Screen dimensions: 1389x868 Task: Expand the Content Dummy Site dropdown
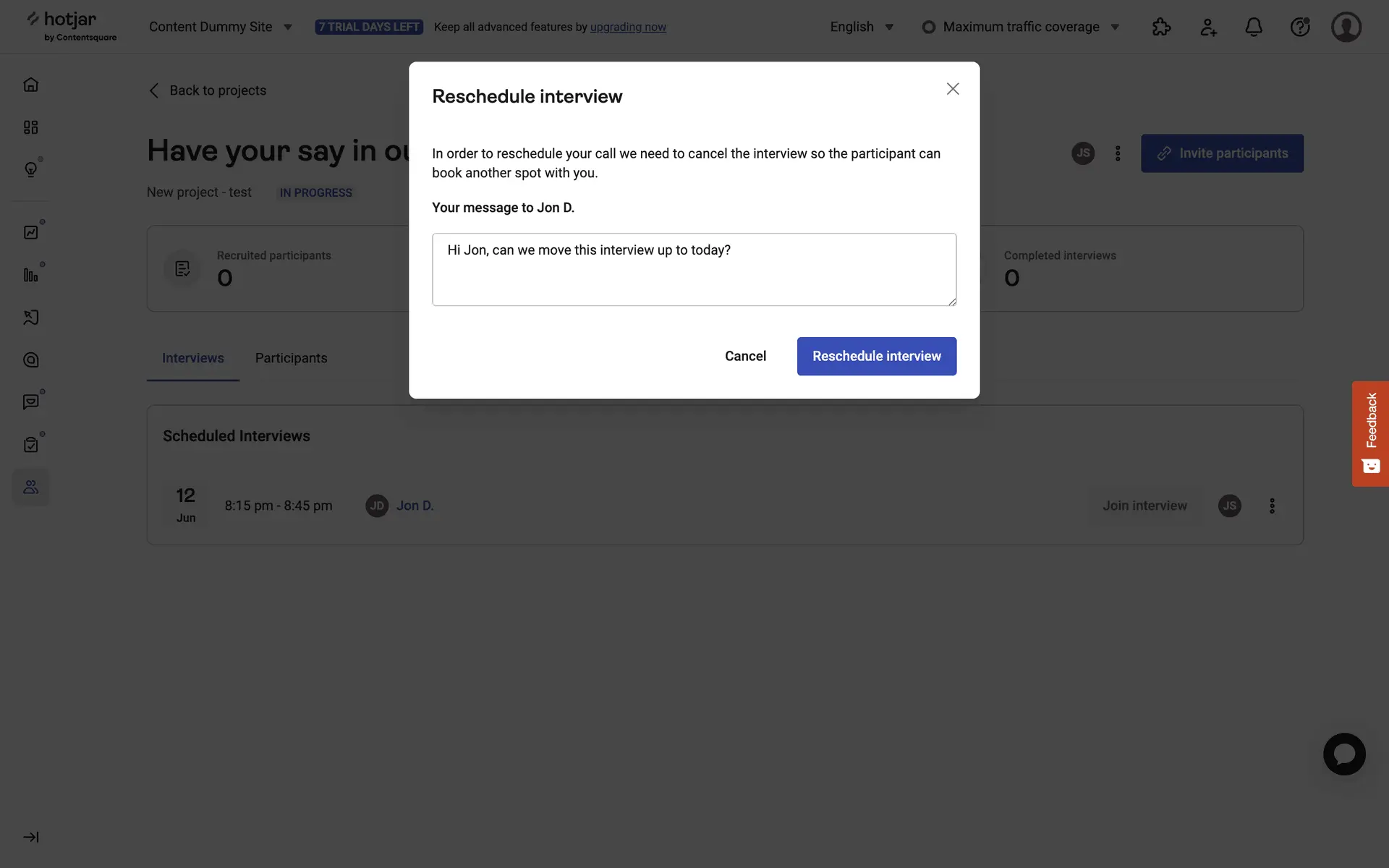click(x=220, y=27)
